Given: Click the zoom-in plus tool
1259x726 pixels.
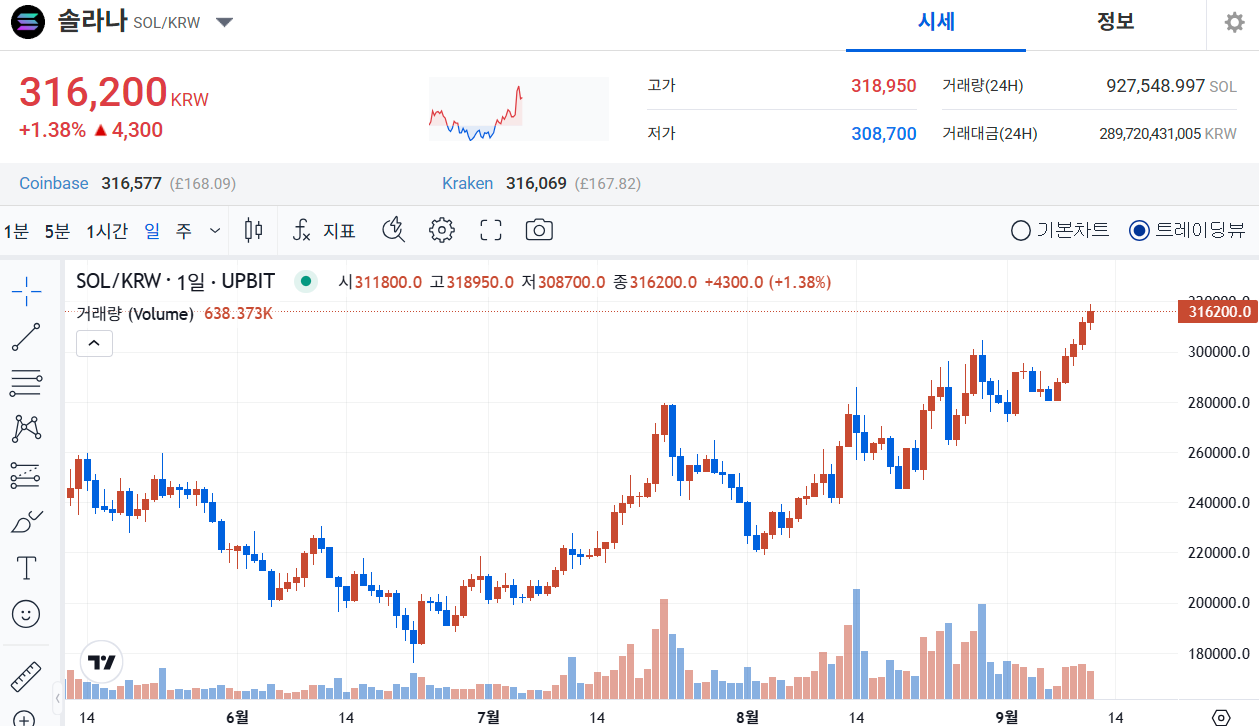Looking at the screenshot, I should coord(24,716).
